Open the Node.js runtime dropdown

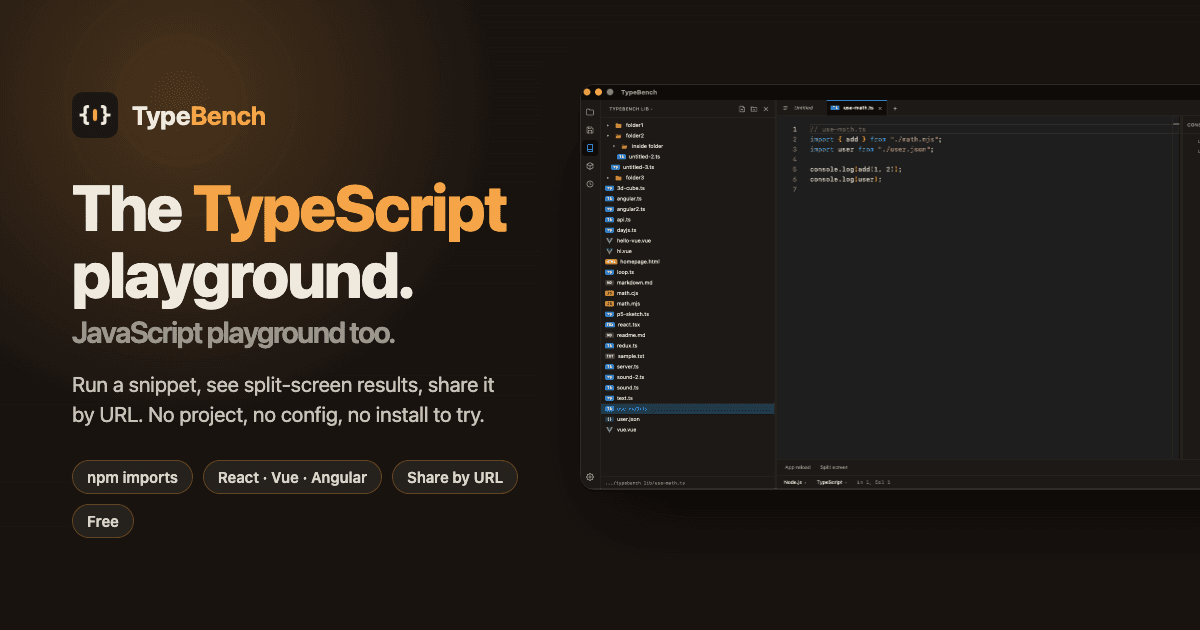pos(795,482)
